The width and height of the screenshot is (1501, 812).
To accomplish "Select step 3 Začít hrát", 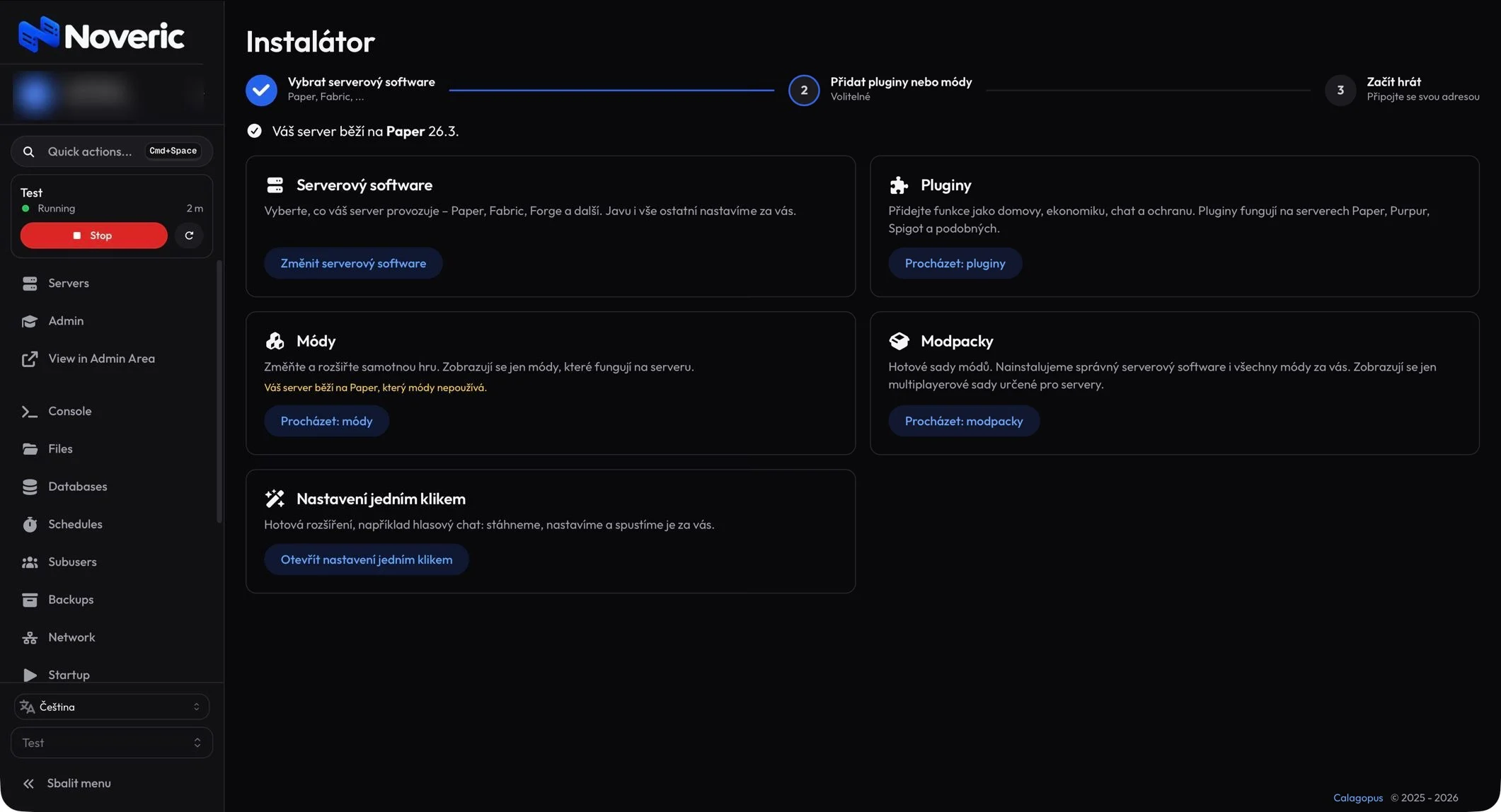I will 1402,90.
